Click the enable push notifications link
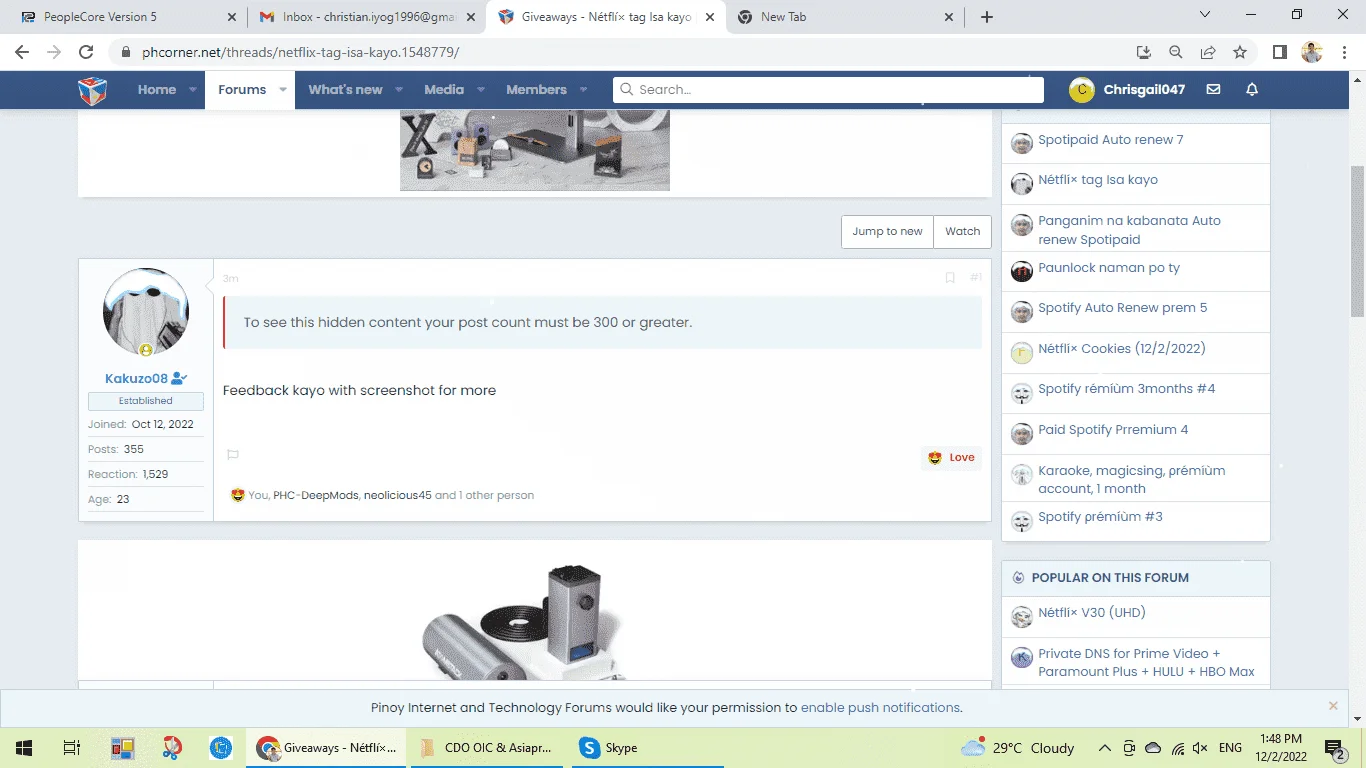 880,707
